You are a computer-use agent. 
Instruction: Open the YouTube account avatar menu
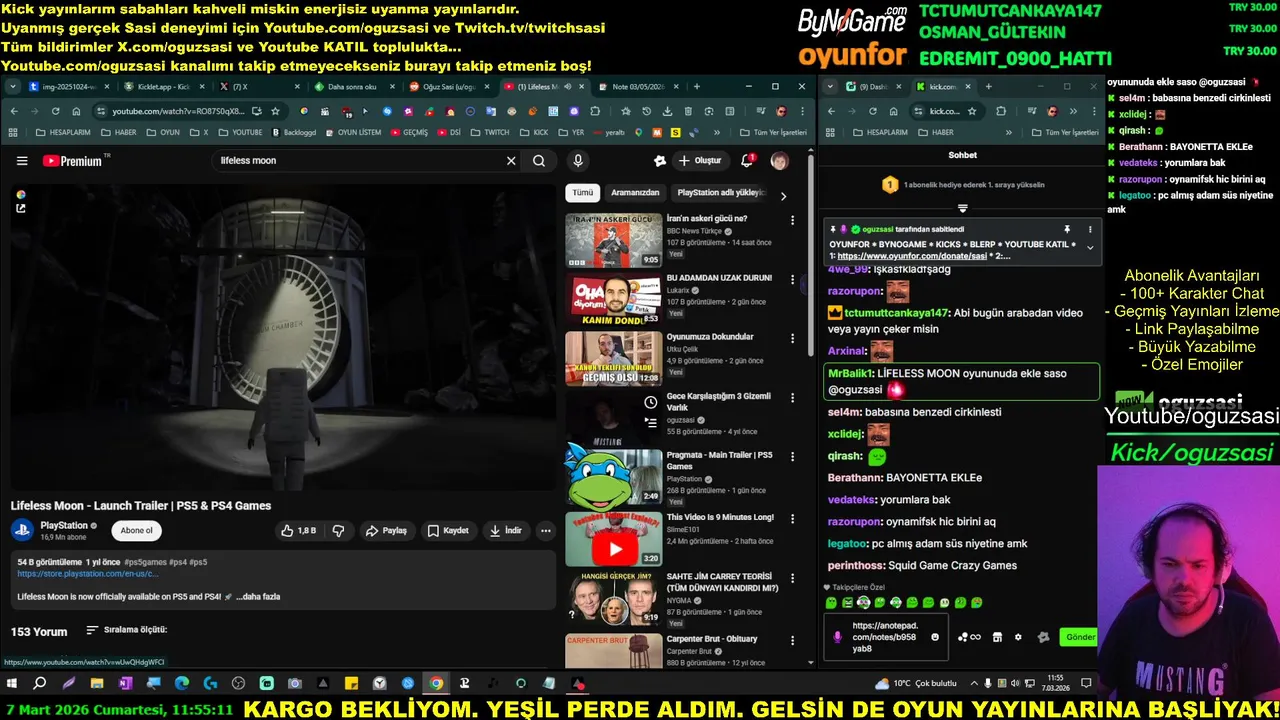pos(779,161)
